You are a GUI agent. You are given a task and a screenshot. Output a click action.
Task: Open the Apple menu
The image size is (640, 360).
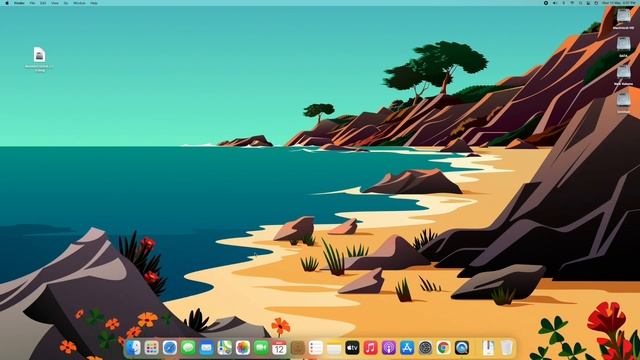click(7, 3)
